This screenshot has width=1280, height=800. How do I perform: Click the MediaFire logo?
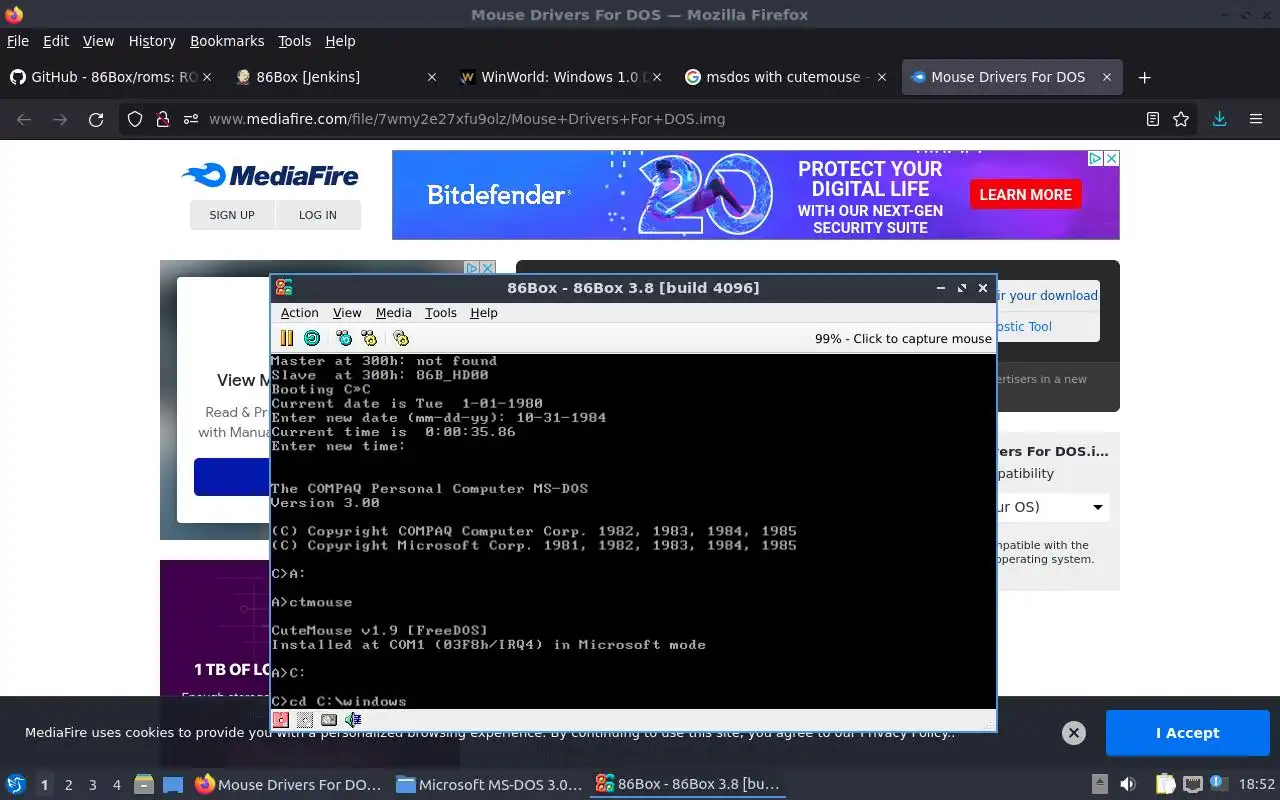(x=270, y=176)
